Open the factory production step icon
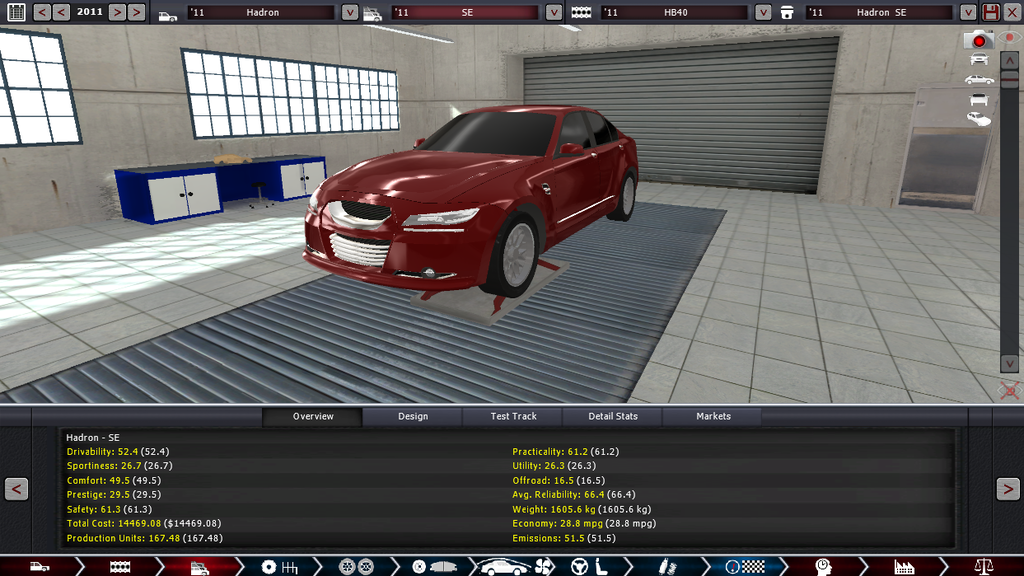Image resolution: width=1024 pixels, height=576 pixels. tap(904, 567)
